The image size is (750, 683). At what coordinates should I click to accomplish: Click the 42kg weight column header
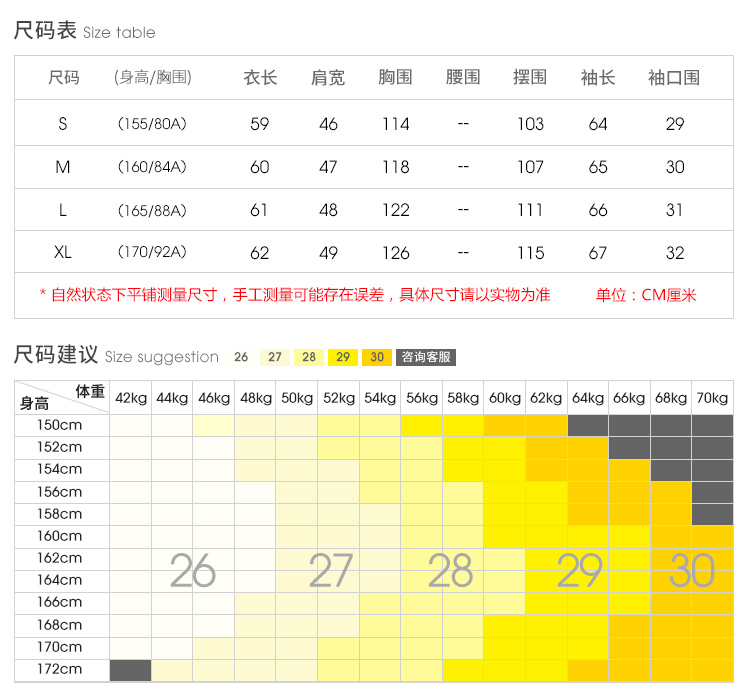[x=130, y=398]
